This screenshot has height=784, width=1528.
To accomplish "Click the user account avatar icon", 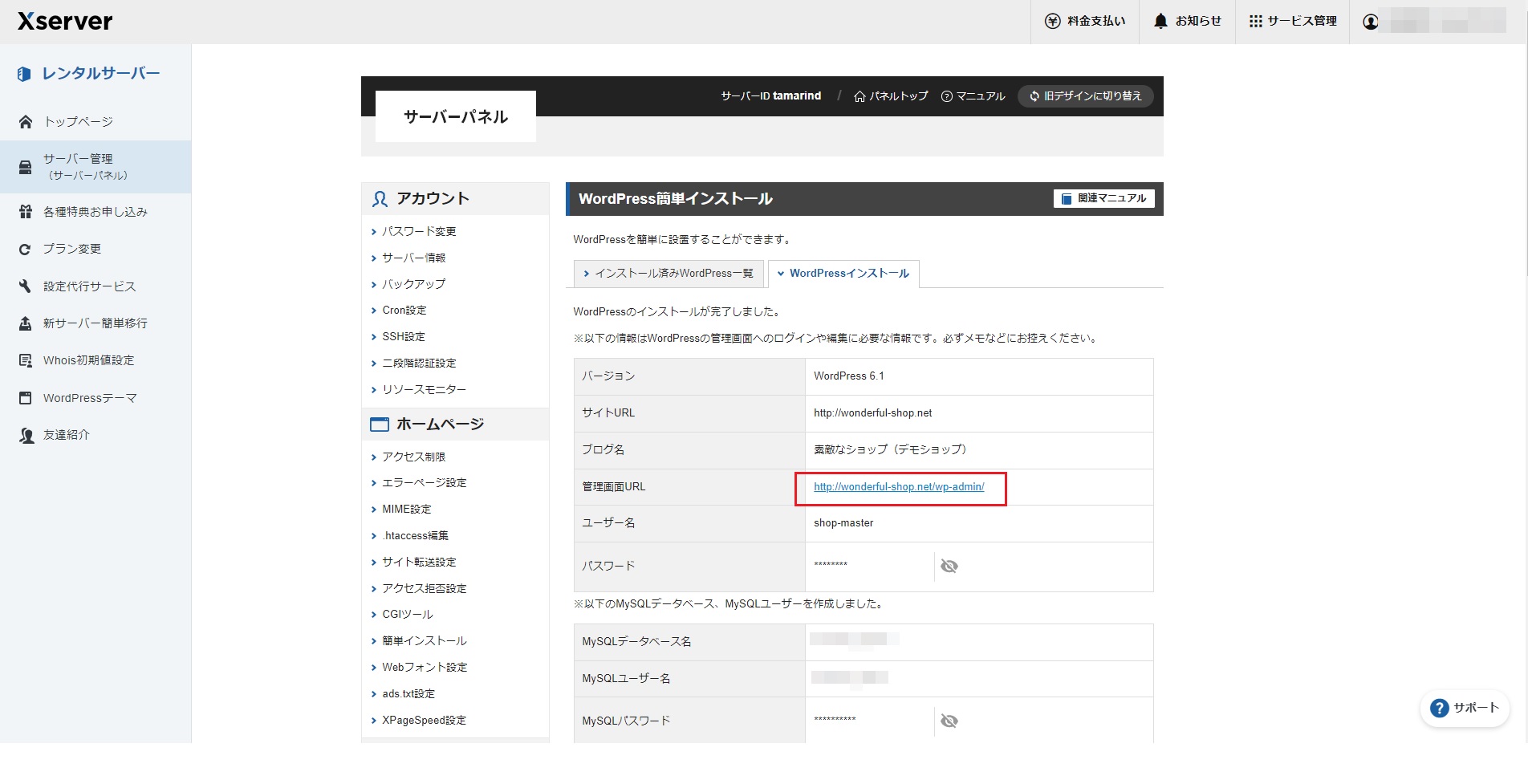I will coord(1371,22).
